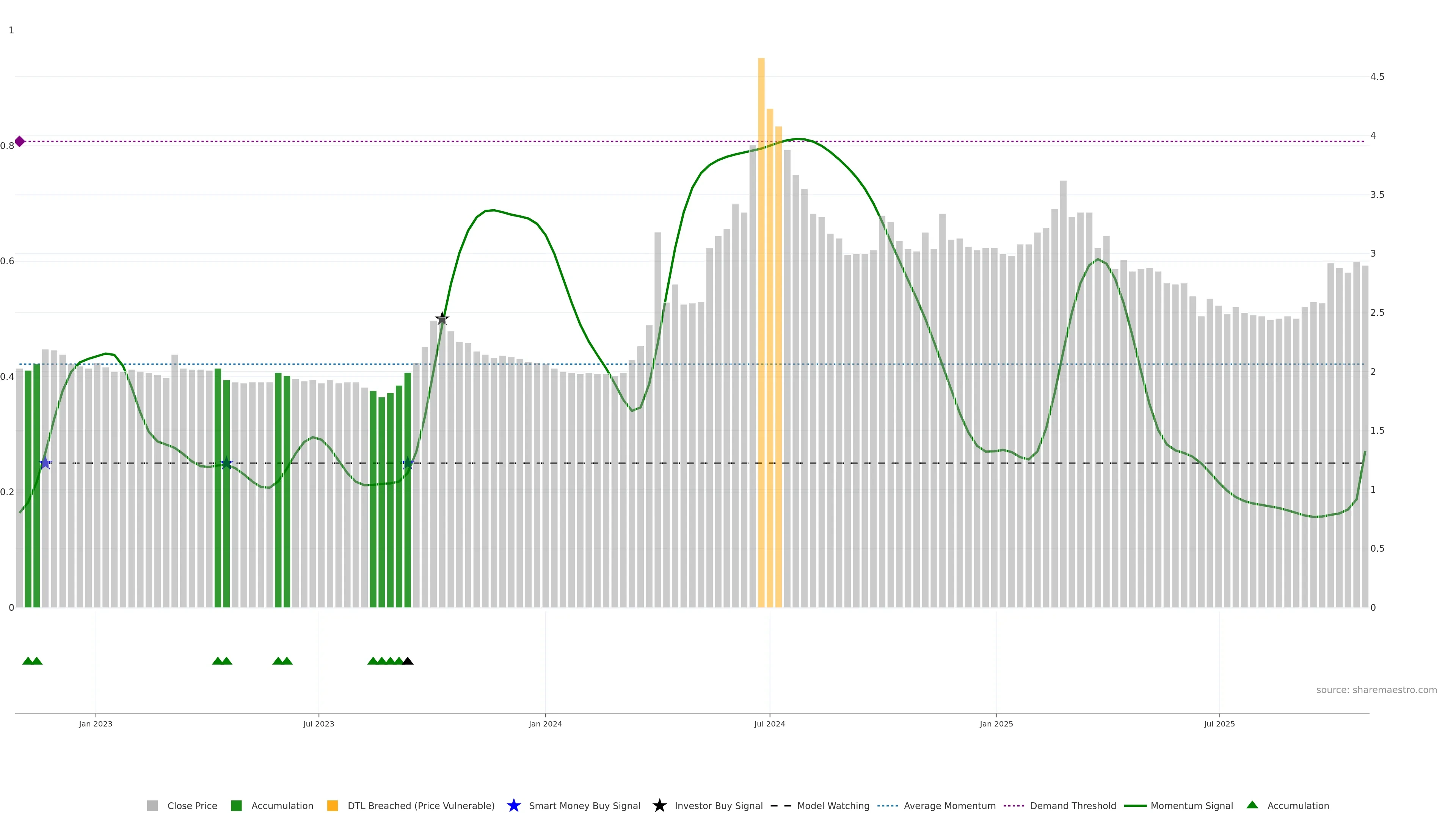Click the black Investor Buy Signal star marker
1456x819 pixels.
(x=442, y=319)
